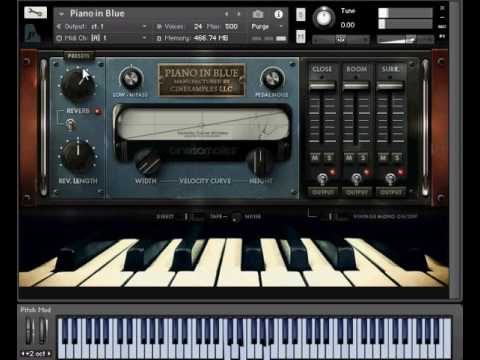Click the pan slider under Tune
This screenshot has width=480, height=360.
[341, 40]
